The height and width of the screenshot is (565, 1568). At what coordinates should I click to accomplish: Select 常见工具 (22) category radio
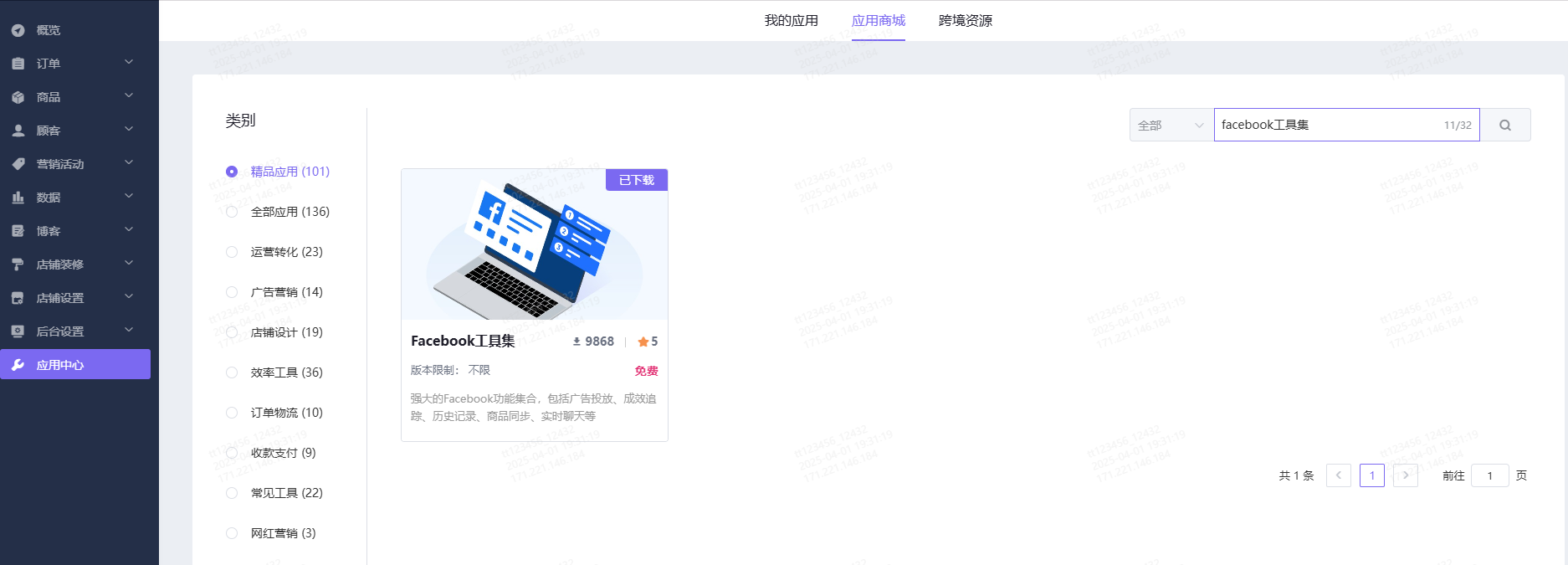coord(232,493)
